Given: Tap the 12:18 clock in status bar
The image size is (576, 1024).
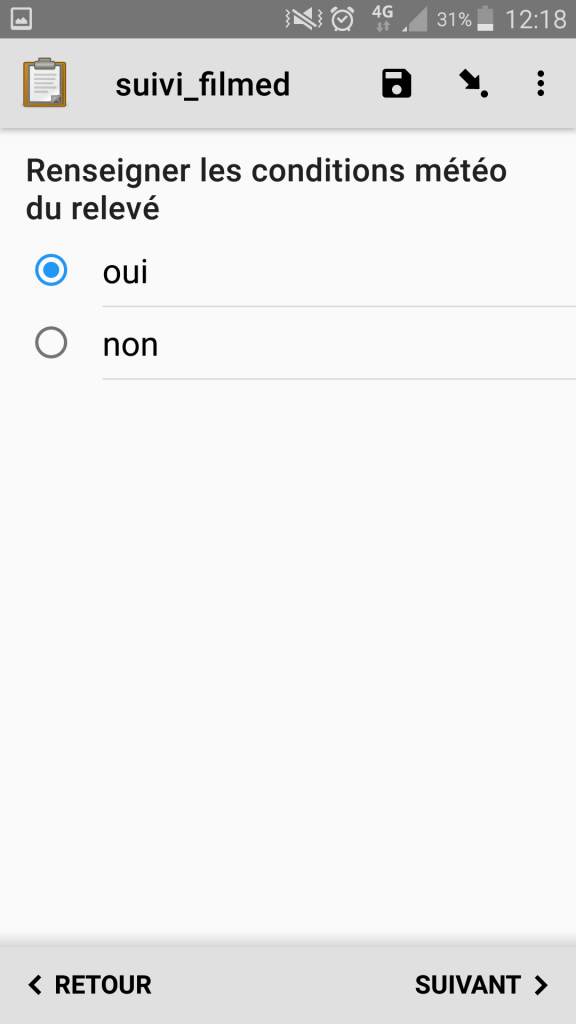Looking at the screenshot, I should (x=536, y=19).
